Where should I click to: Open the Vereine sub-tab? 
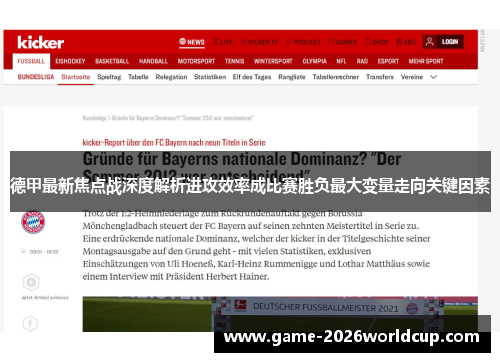pyautogui.click(x=412, y=77)
